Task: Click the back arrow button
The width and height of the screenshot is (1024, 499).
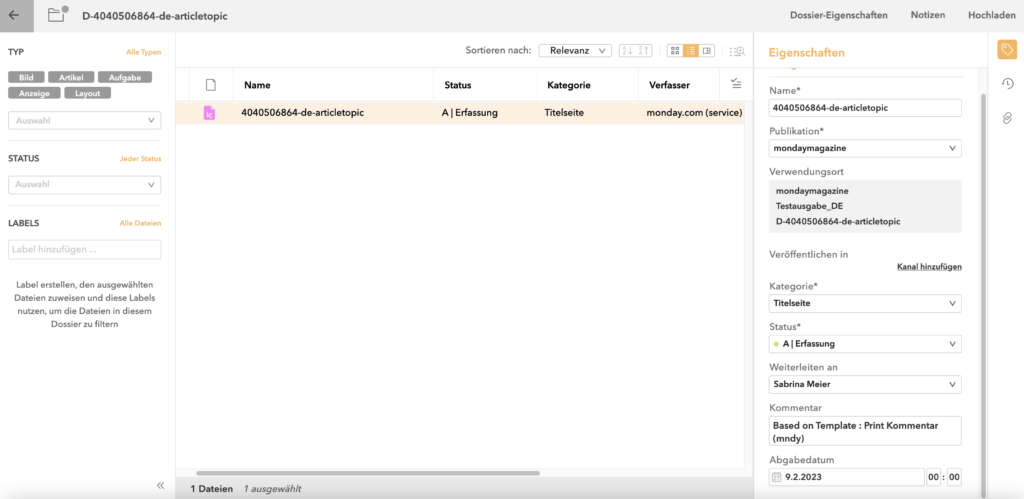Action: (14, 15)
